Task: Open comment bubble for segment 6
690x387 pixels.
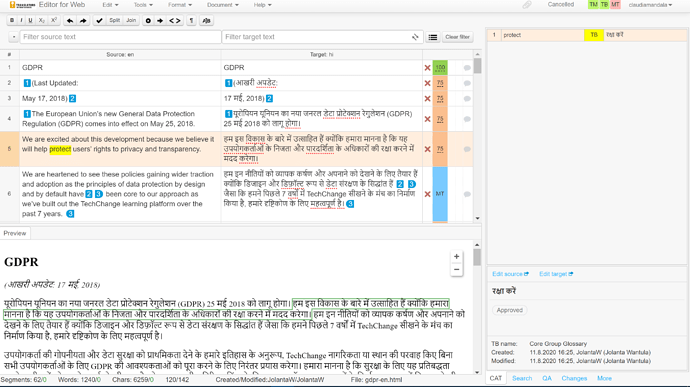Action: pyautogui.click(x=467, y=194)
